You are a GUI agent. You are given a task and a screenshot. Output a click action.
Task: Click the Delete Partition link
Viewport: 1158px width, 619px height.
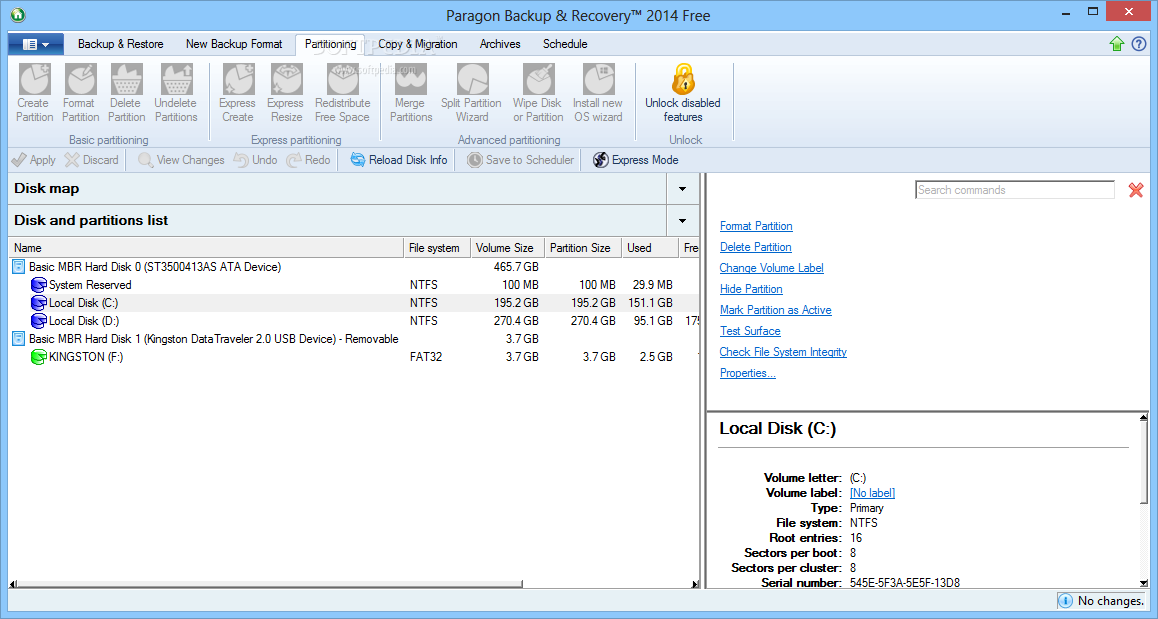point(756,247)
